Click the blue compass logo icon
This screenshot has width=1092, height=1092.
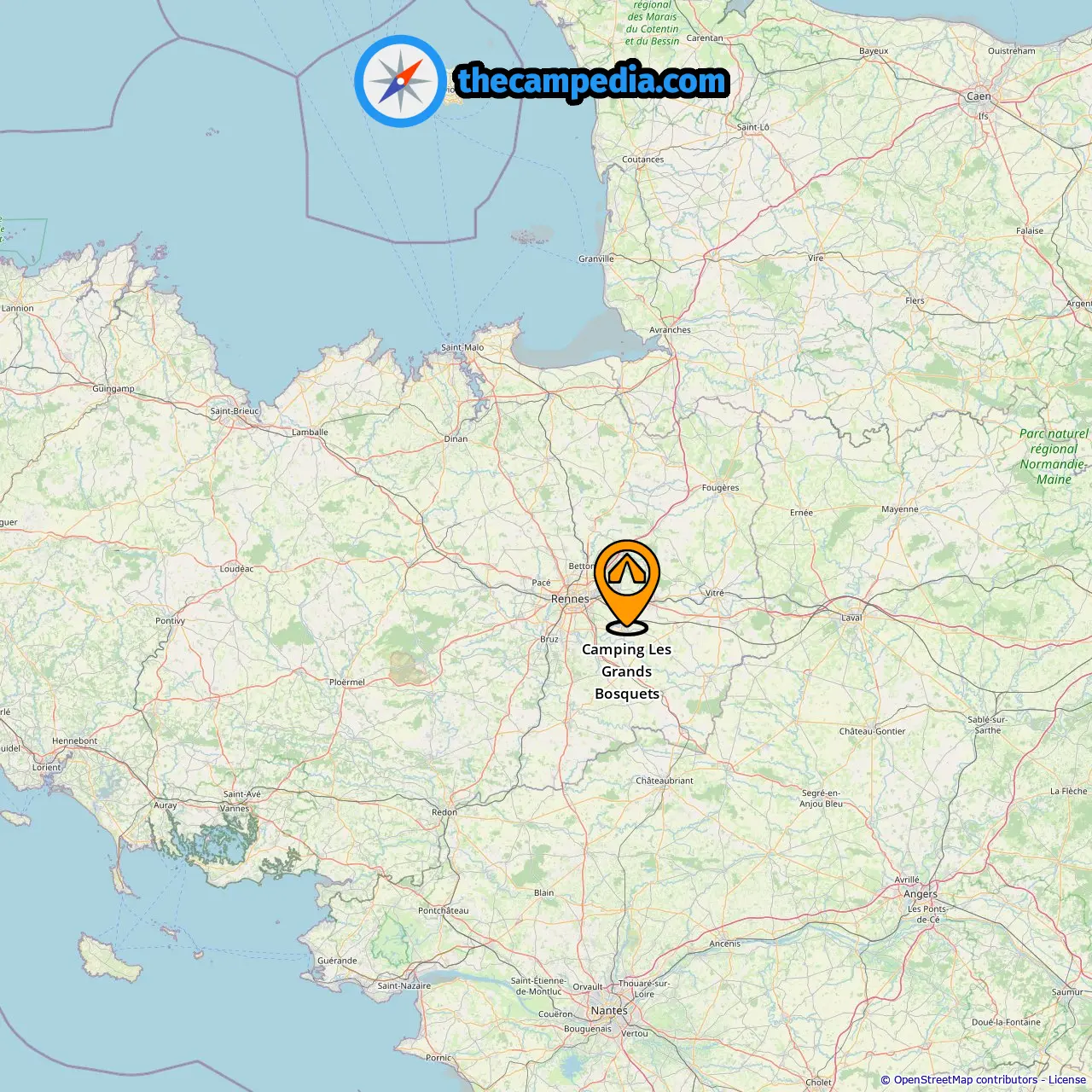pyautogui.click(x=400, y=81)
